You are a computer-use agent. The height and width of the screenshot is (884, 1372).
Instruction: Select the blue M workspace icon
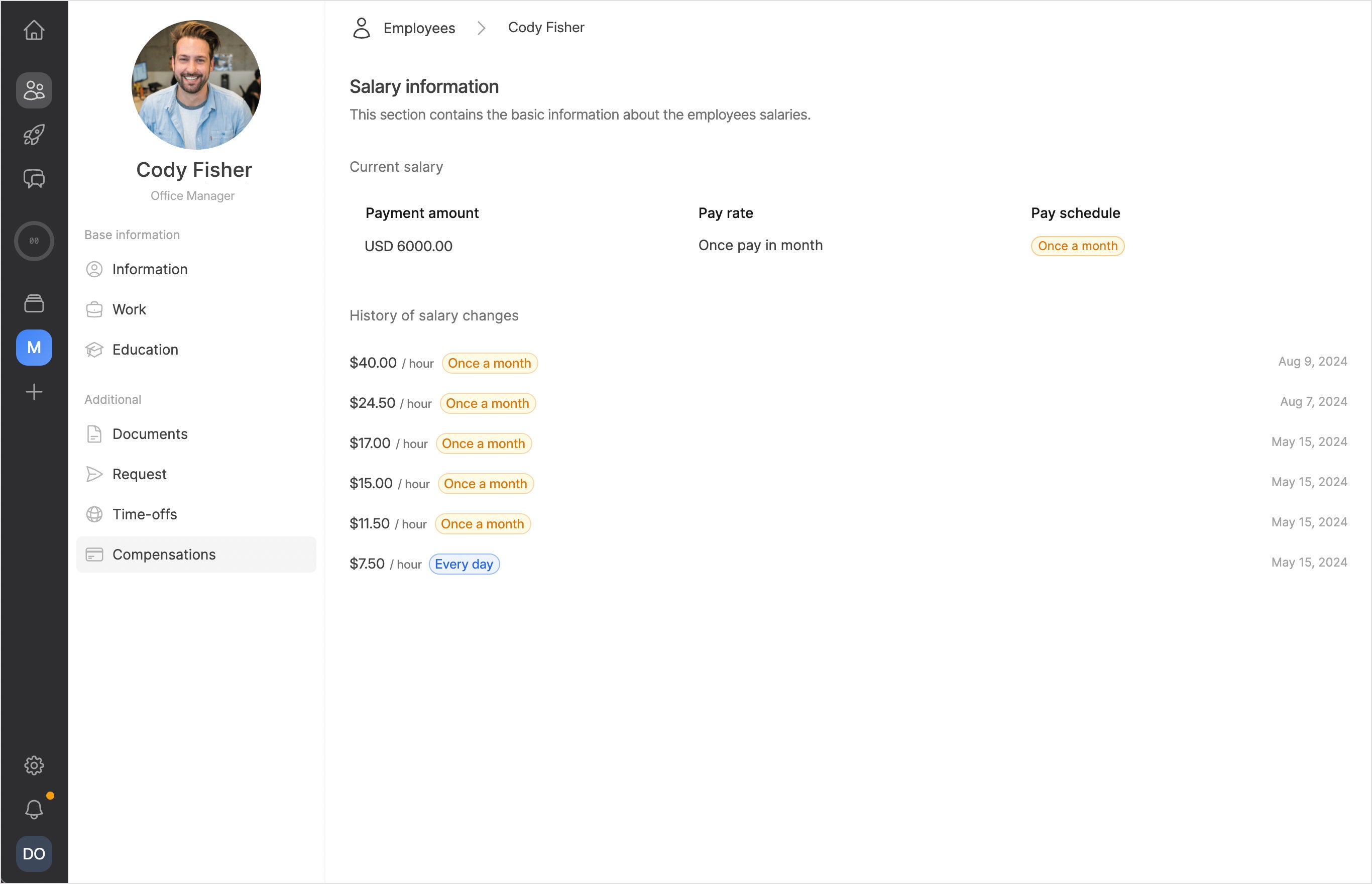click(x=34, y=347)
